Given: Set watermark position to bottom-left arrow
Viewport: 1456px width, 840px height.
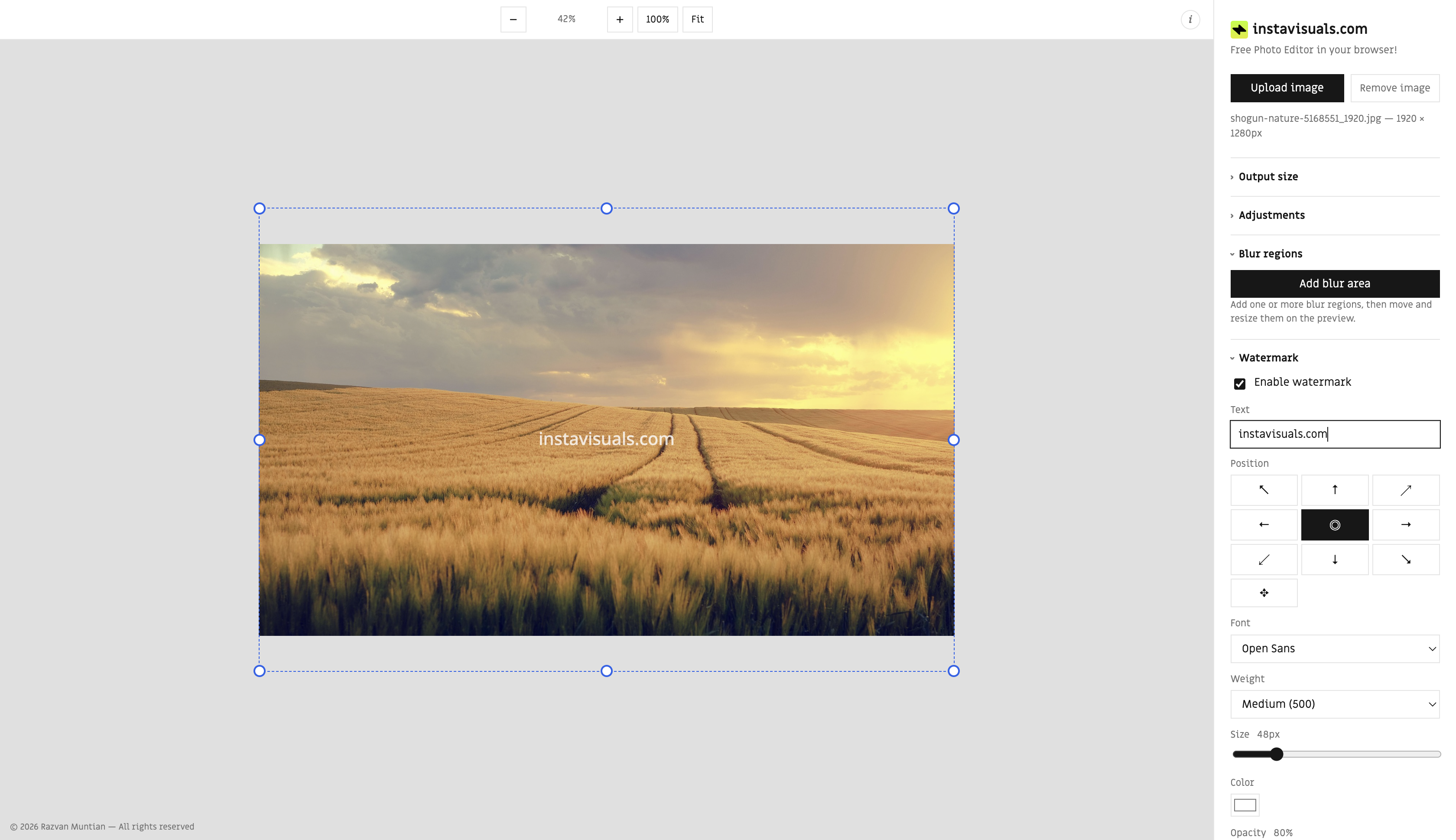Looking at the screenshot, I should coord(1264,560).
